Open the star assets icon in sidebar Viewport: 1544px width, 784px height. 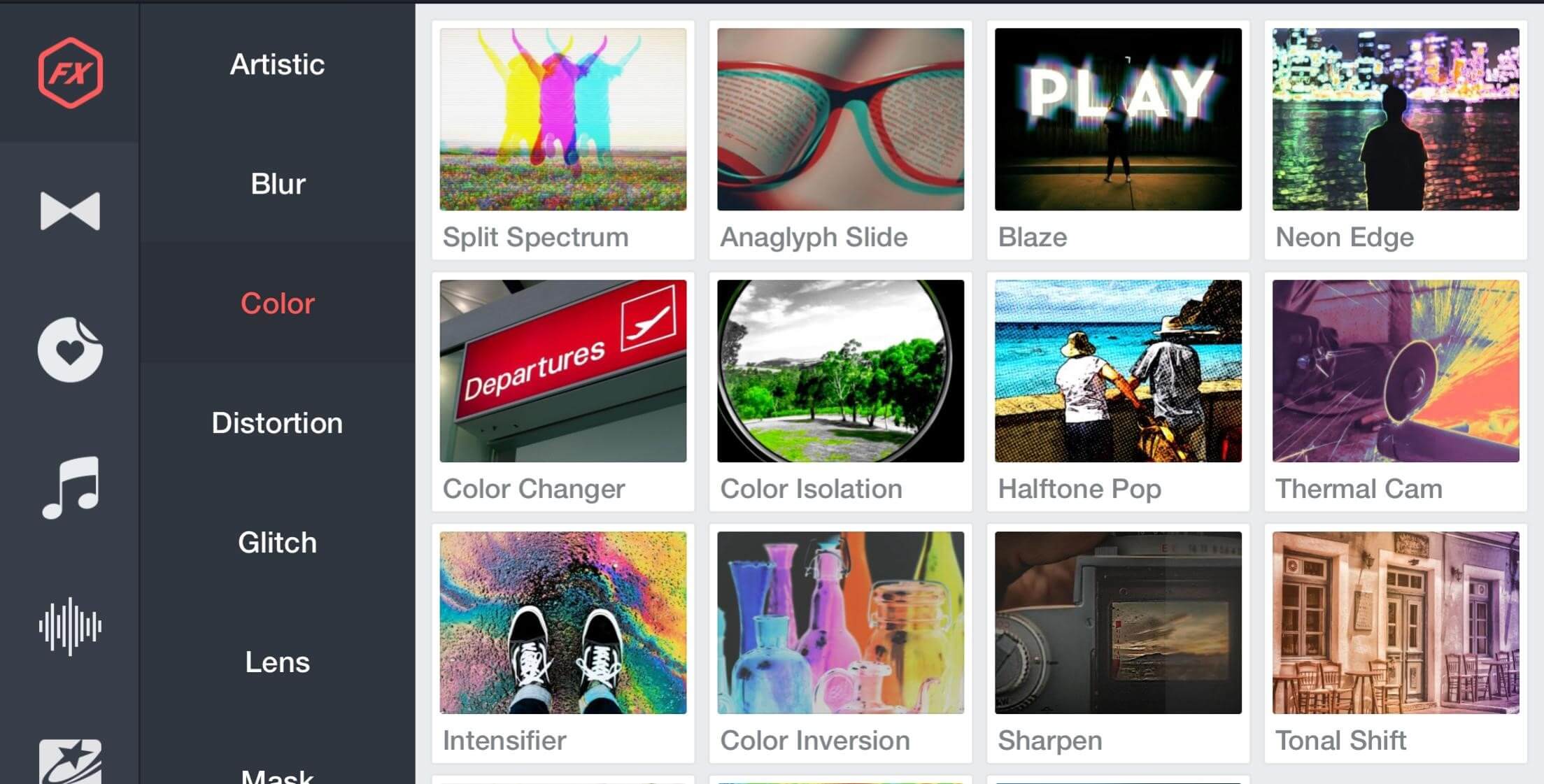70,762
